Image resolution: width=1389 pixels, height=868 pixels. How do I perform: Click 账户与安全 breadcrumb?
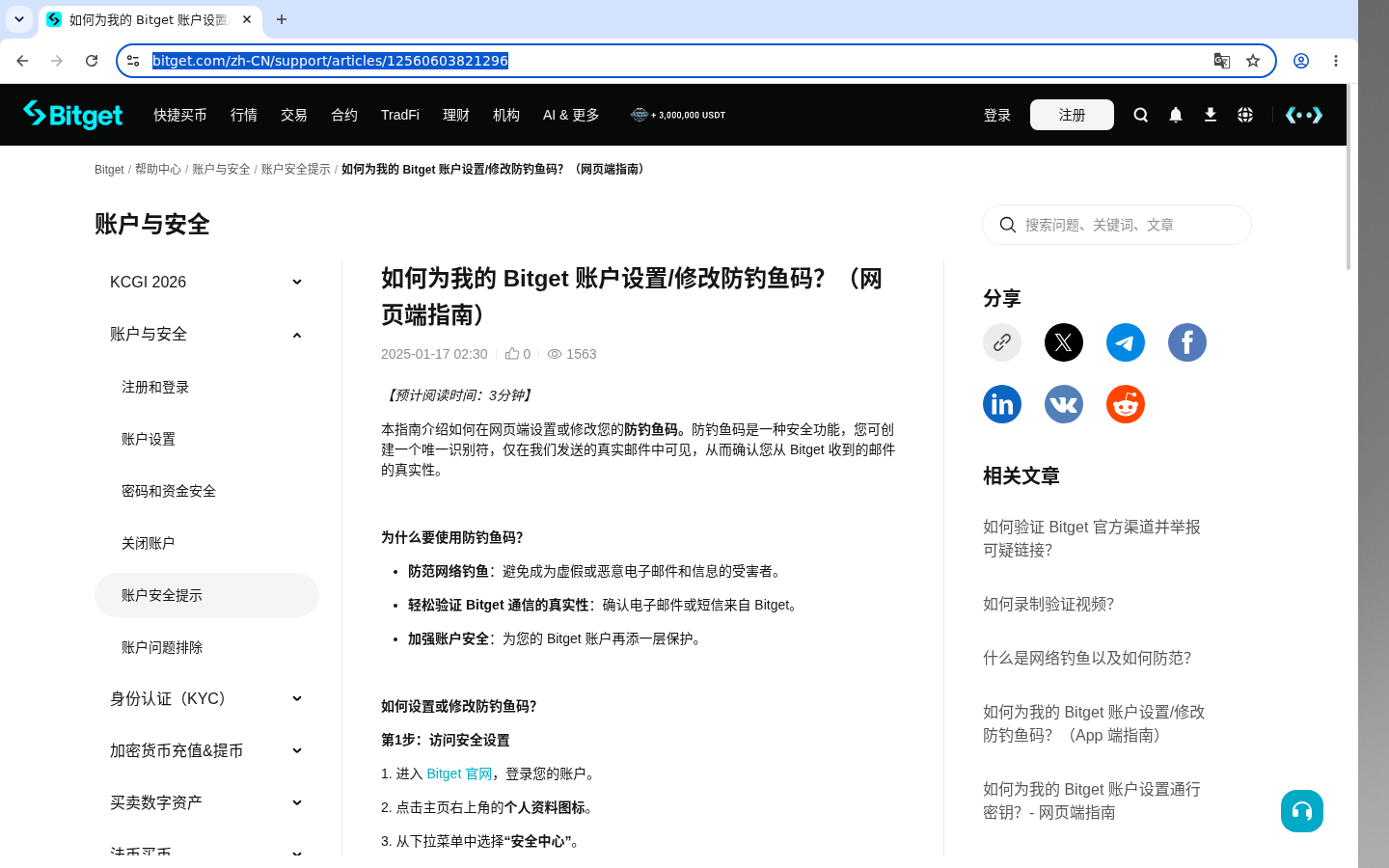(x=221, y=169)
